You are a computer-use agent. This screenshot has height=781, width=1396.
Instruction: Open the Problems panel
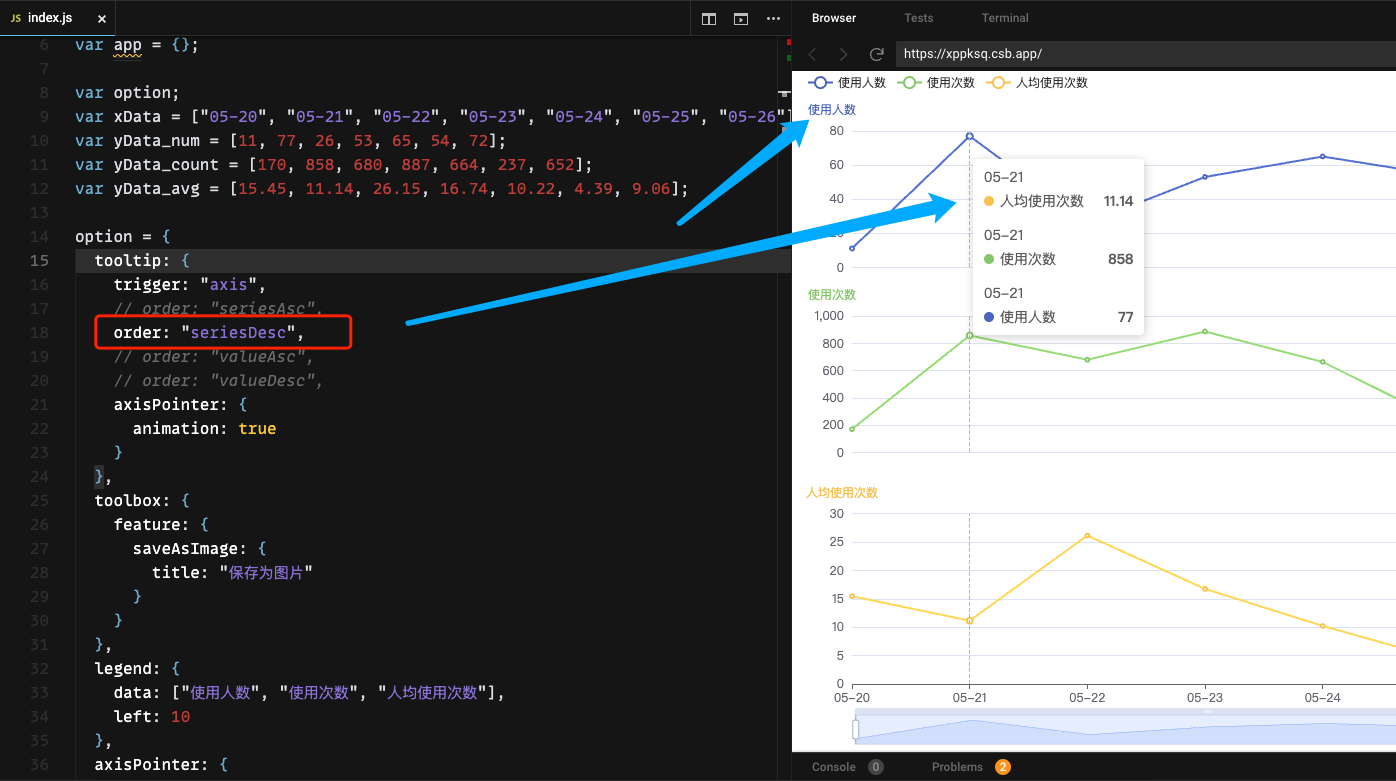[957, 766]
